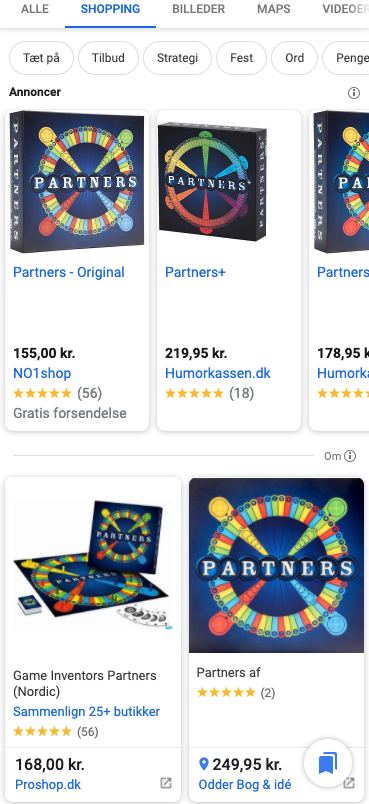Click the location pin beside 249,95 kr.

click(203, 765)
